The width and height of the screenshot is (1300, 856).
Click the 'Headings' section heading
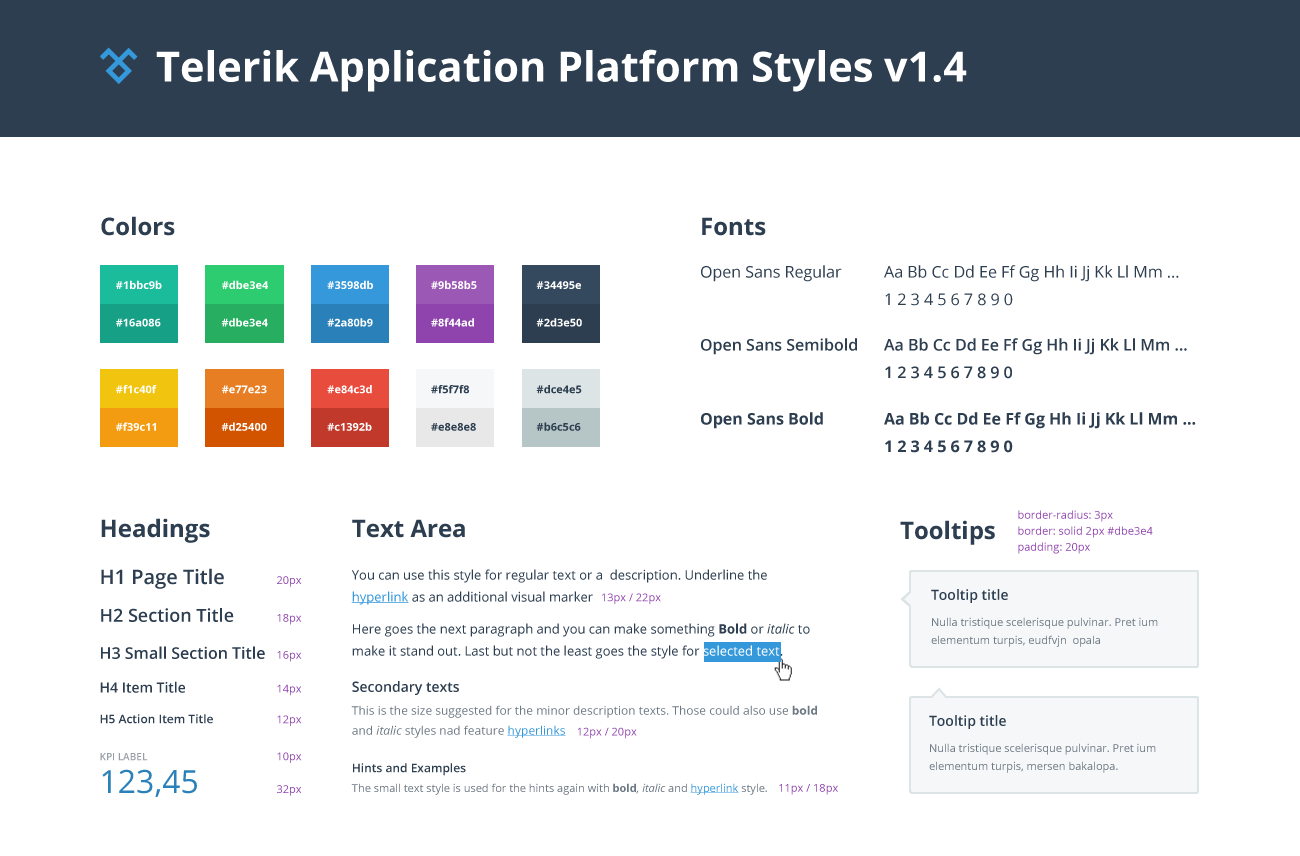click(x=155, y=529)
